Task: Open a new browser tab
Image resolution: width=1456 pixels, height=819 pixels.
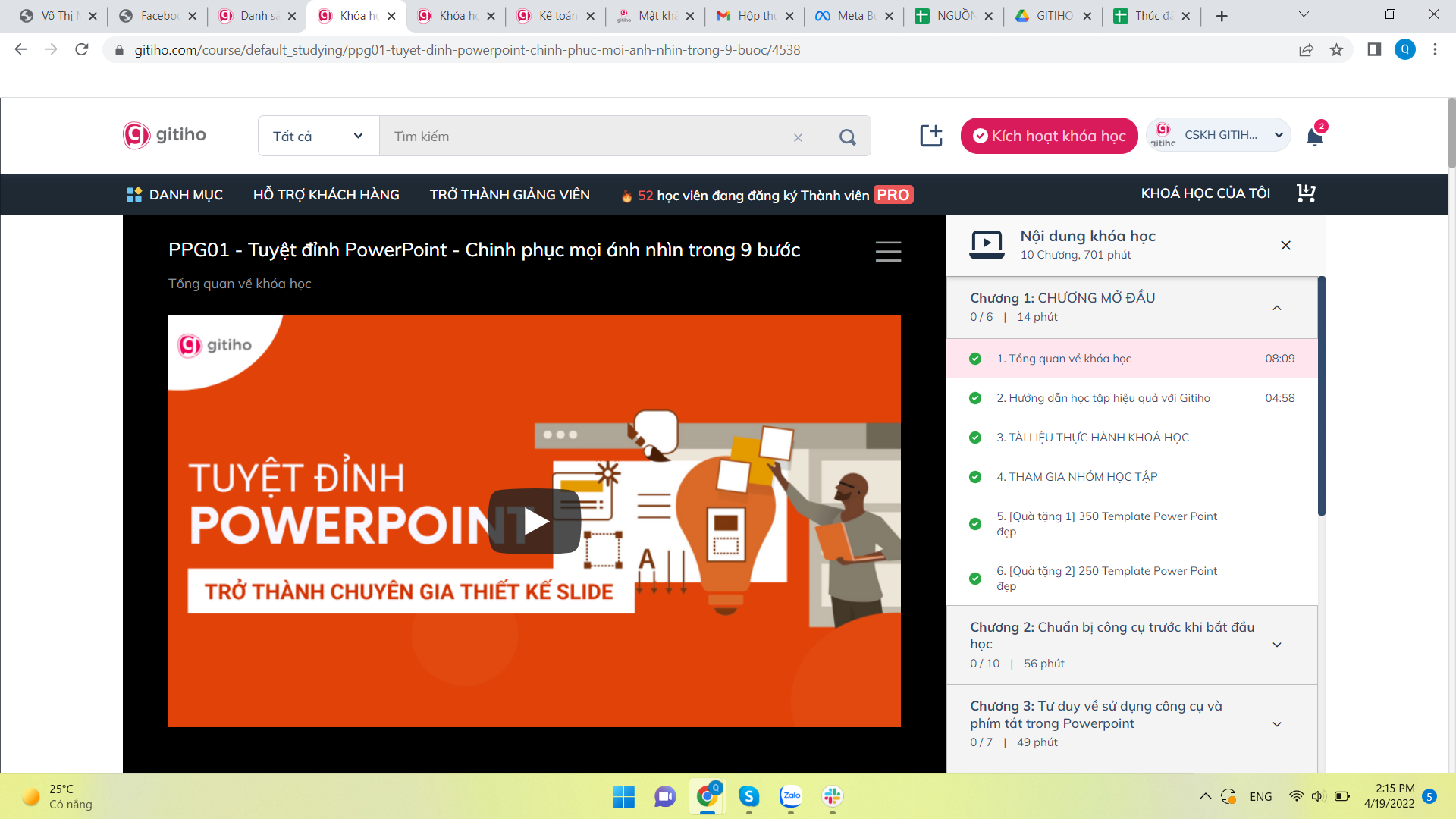Action: click(x=1222, y=16)
